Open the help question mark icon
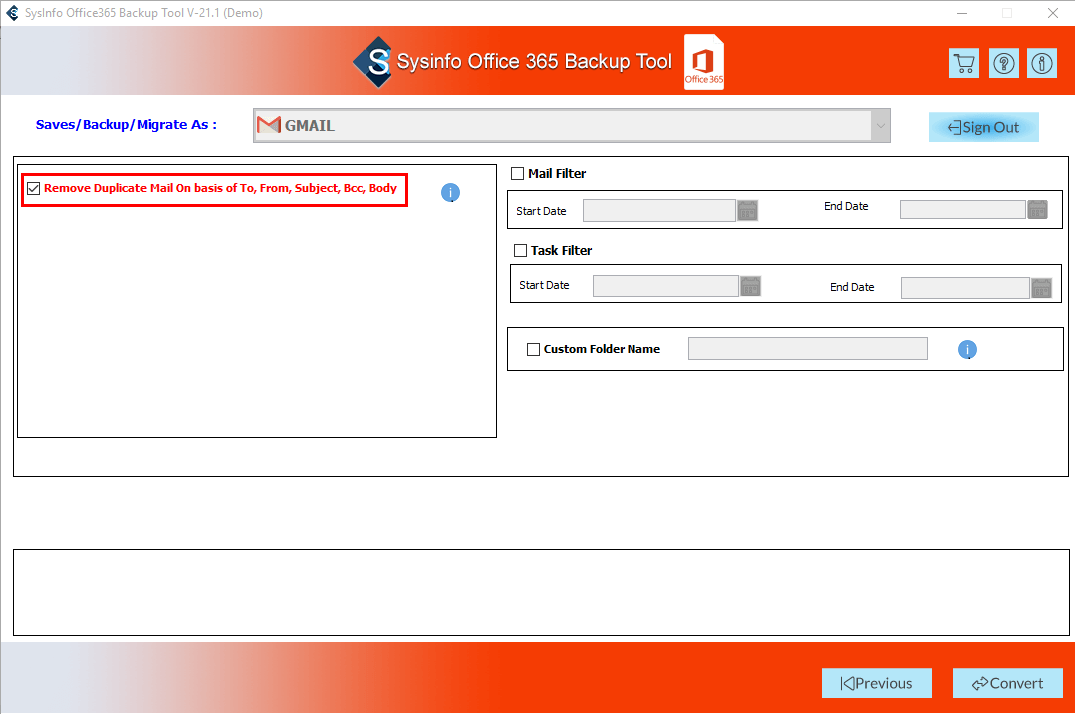This screenshot has width=1075, height=714. click(x=1004, y=63)
